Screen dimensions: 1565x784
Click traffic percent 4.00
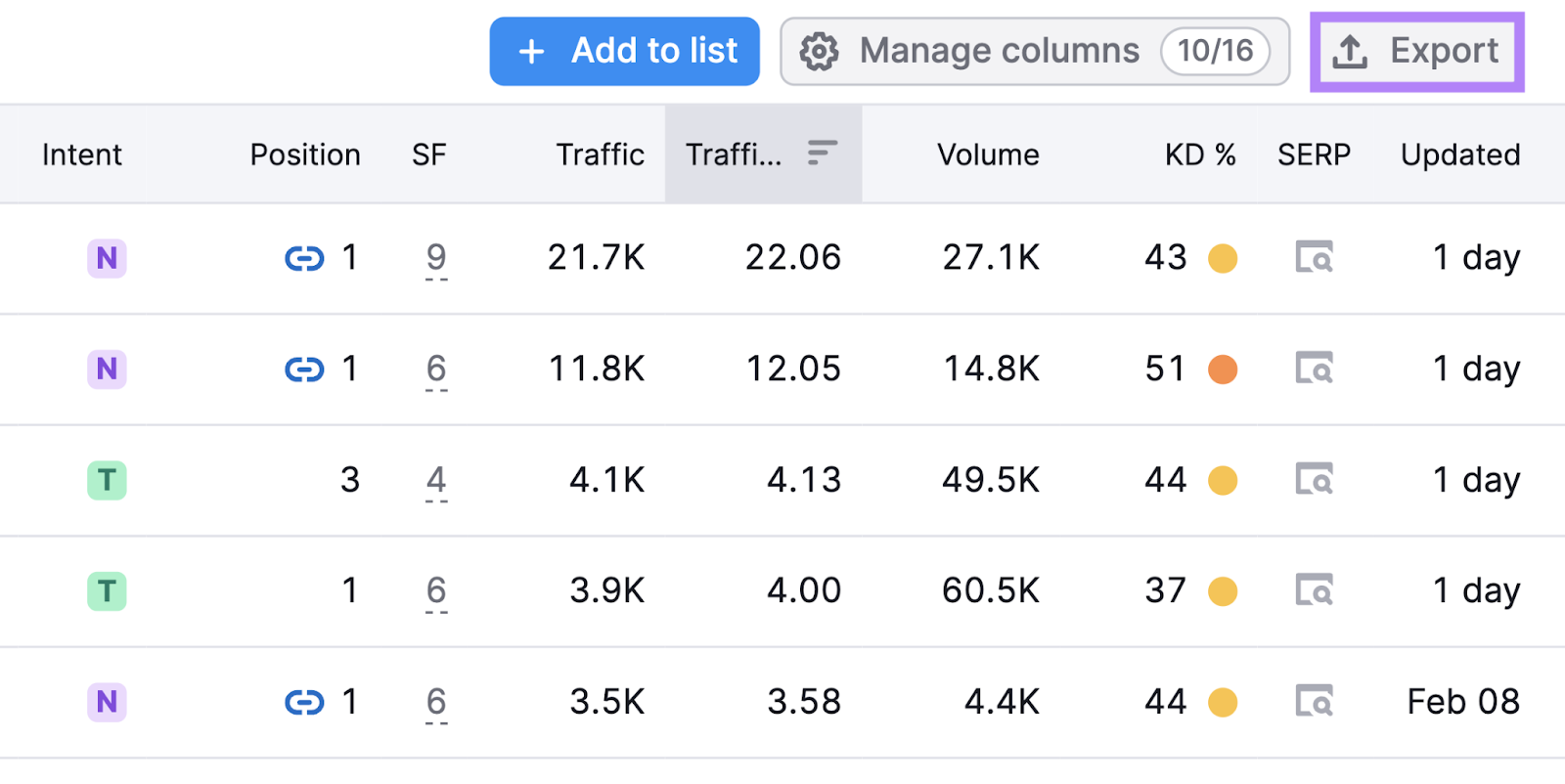pyautogui.click(x=804, y=591)
